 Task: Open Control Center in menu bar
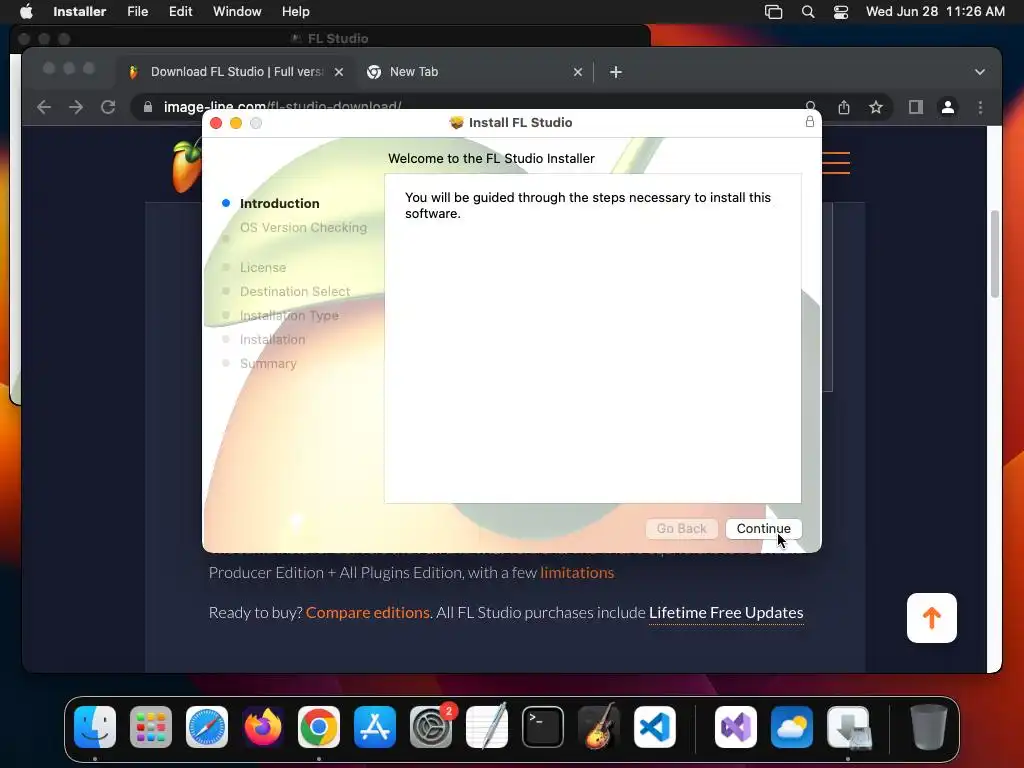(x=841, y=12)
